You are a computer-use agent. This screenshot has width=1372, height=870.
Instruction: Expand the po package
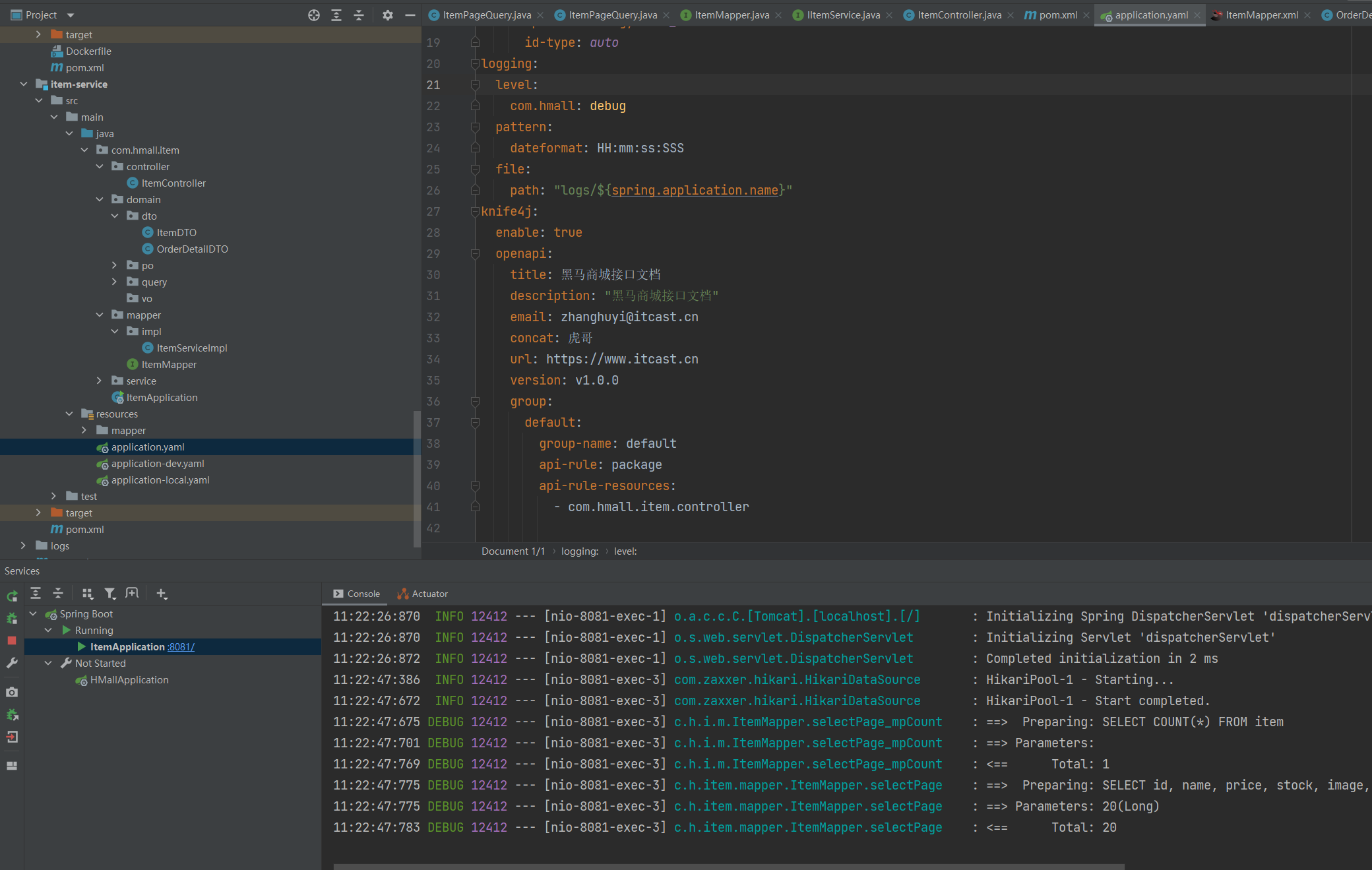(114, 266)
